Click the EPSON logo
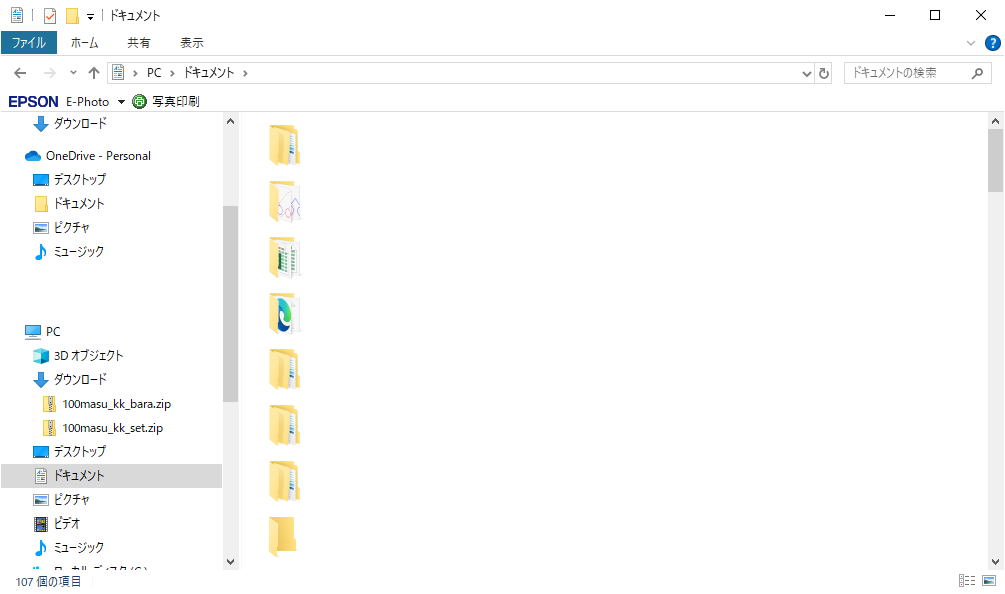The image size is (1005, 594). click(33, 101)
